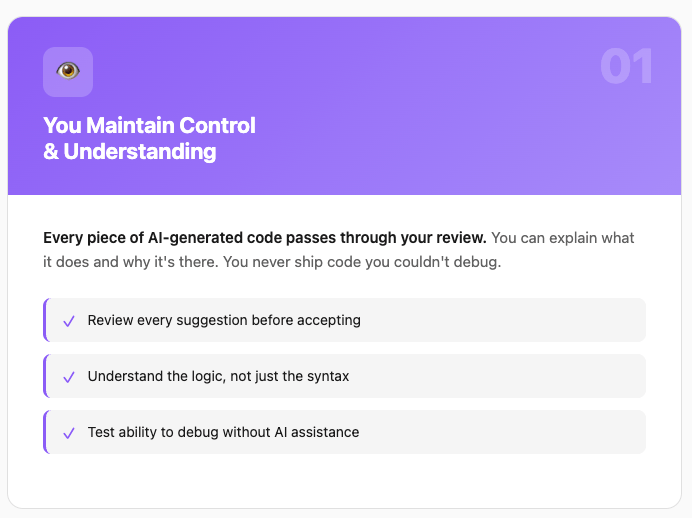The height and width of the screenshot is (518, 692).
Task: Click the checkmark beside Understand the logic
Action: pos(69,377)
